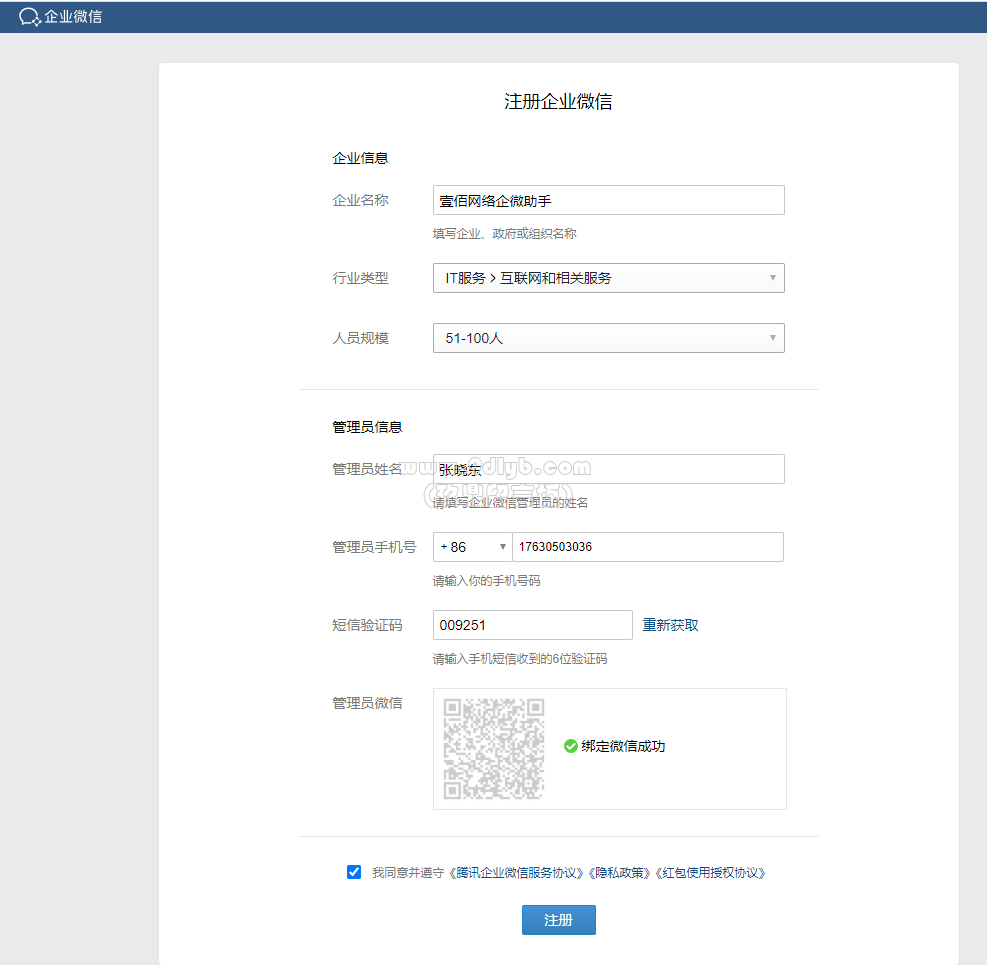
Task: Click hint text 请输入你的手机号码
Action: click(486, 580)
